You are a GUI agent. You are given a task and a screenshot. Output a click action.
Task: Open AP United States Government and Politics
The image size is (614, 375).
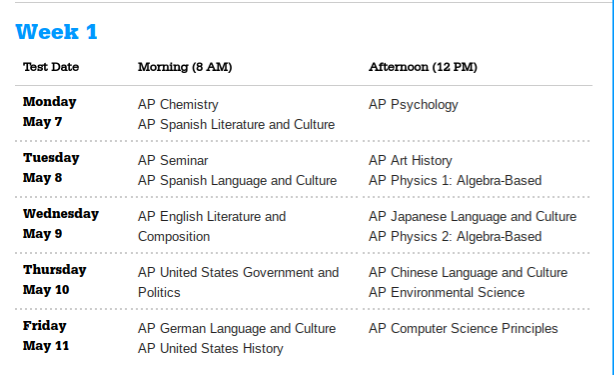coord(238,282)
